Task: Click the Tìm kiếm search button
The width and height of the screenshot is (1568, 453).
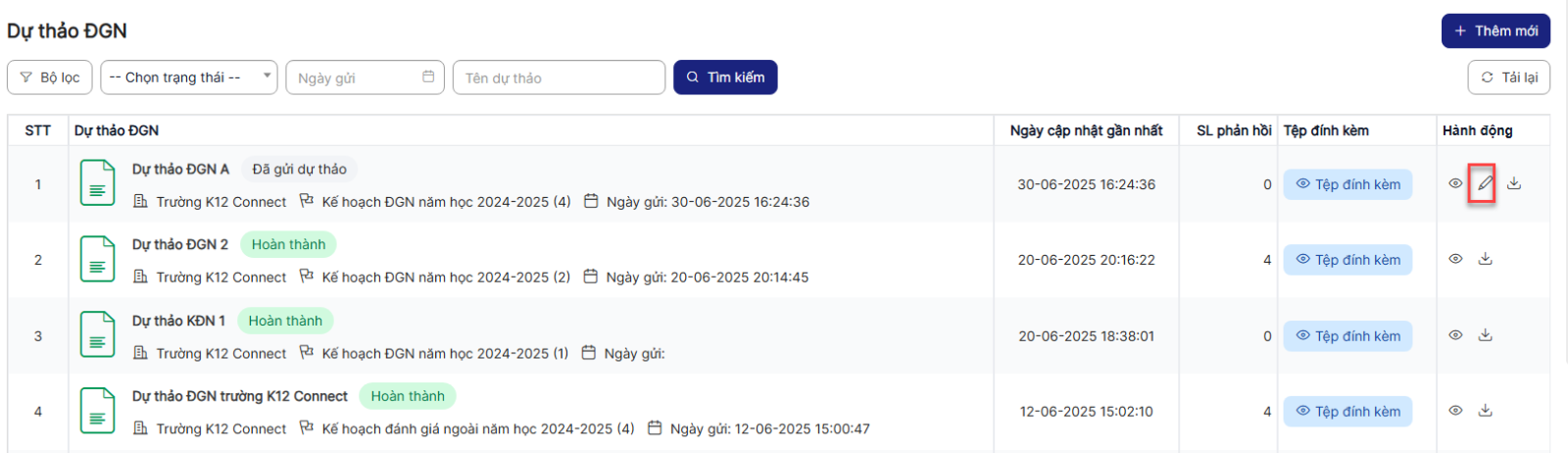Action: pyautogui.click(x=725, y=77)
